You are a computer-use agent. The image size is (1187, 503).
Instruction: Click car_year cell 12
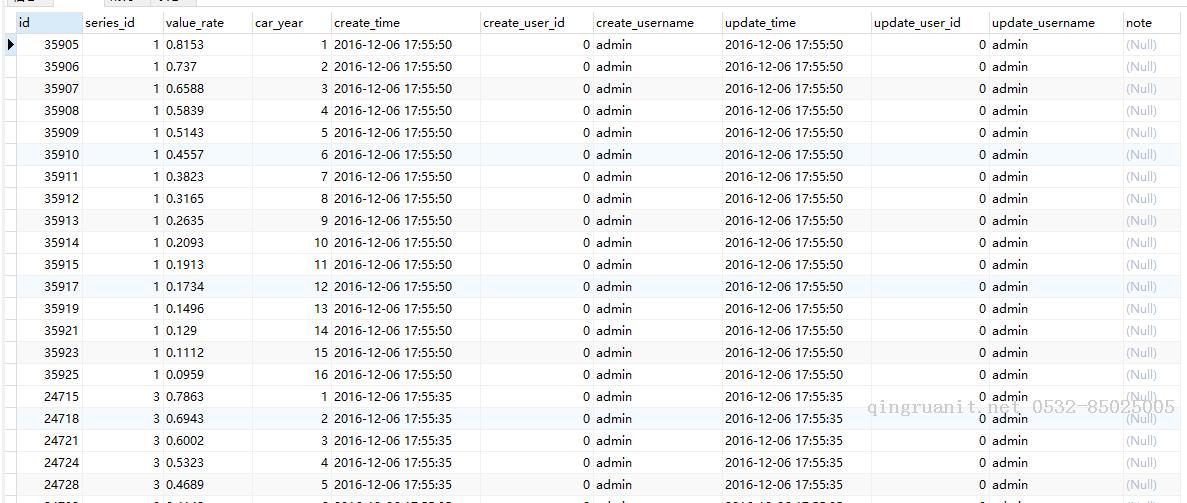(x=291, y=286)
